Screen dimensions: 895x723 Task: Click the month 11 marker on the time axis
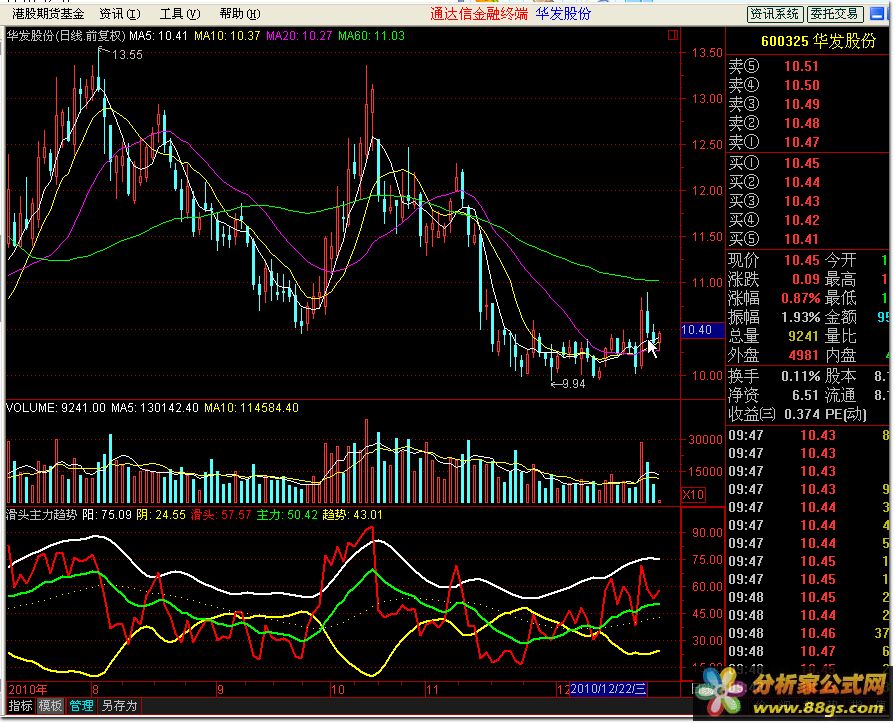point(432,689)
